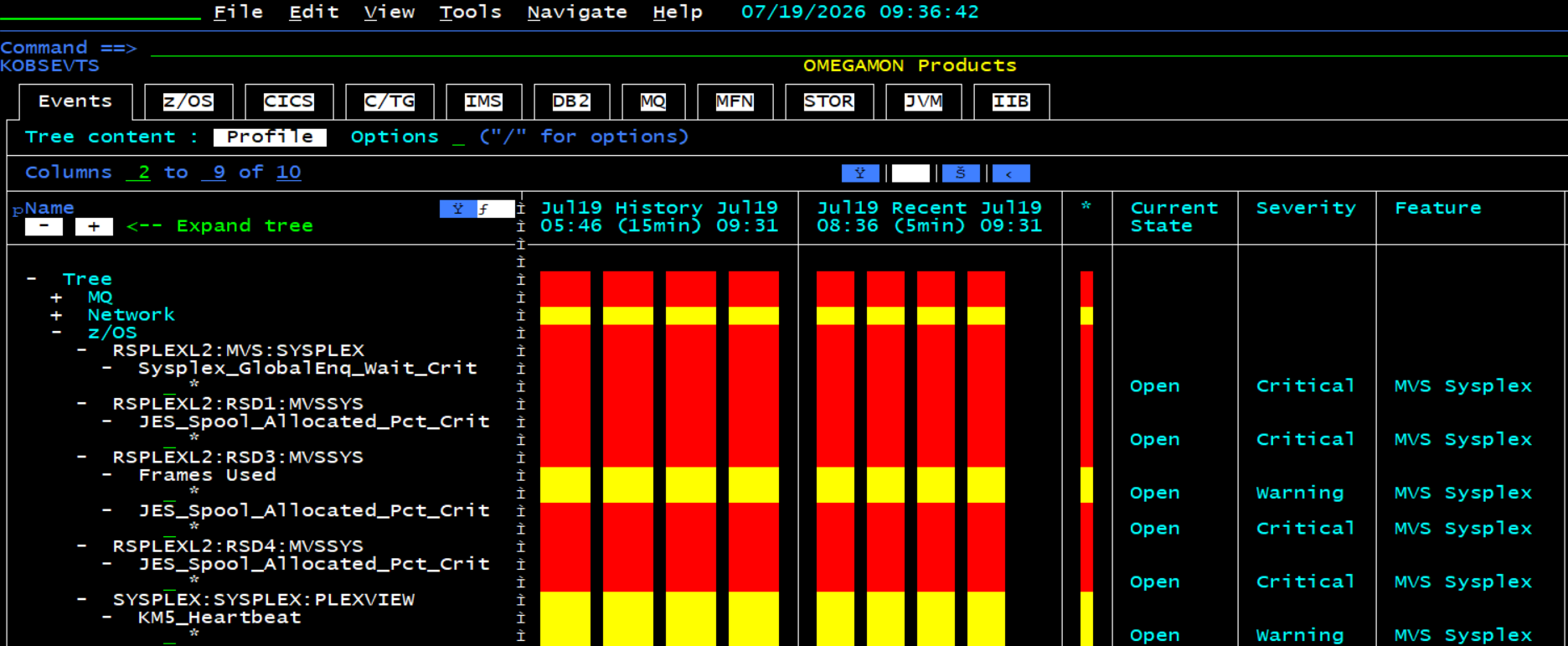Viewport: 1568px width, 646px height.
Task: Click the Options entry field
Action: point(458,137)
